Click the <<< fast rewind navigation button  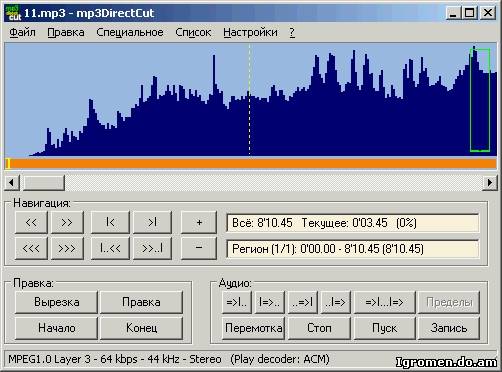coord(31,248)
